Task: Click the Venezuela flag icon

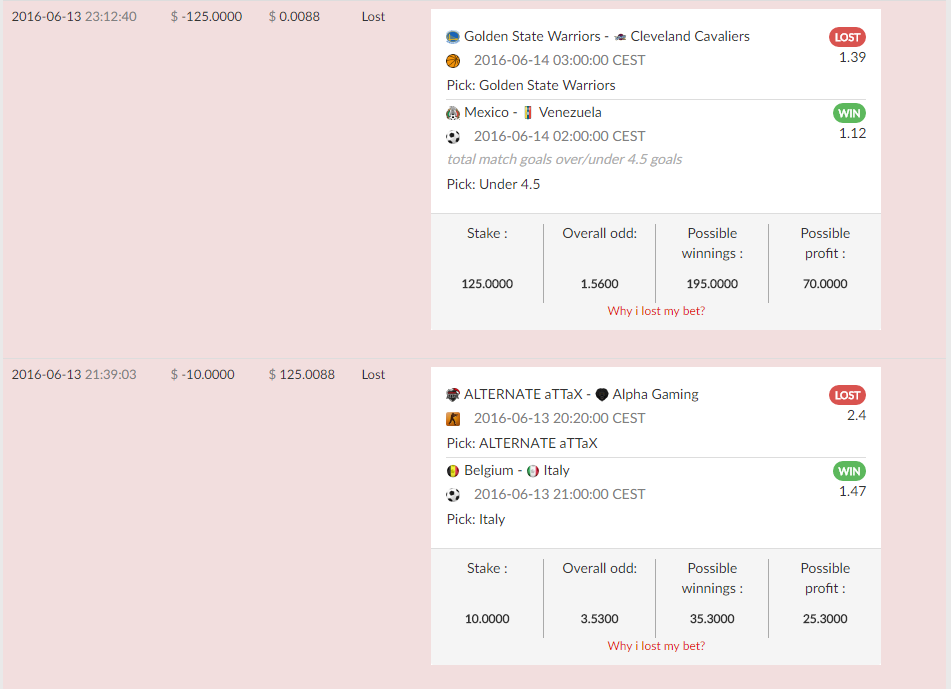Action: point(528,113)
